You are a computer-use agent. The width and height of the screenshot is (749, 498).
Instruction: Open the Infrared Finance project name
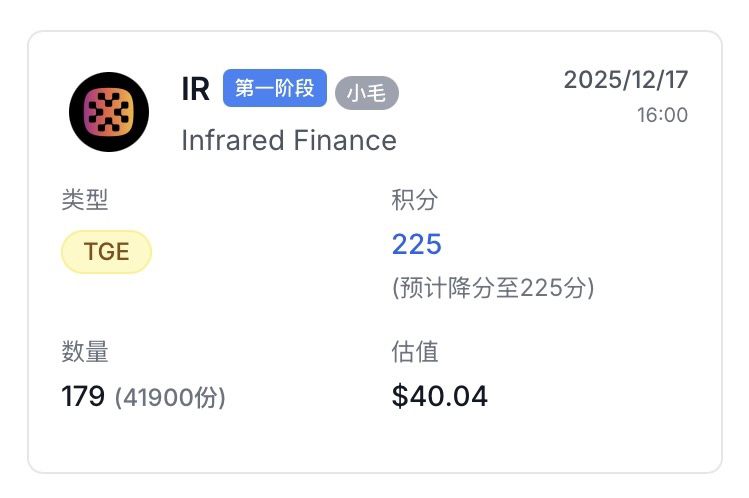(x=288, y=140)
